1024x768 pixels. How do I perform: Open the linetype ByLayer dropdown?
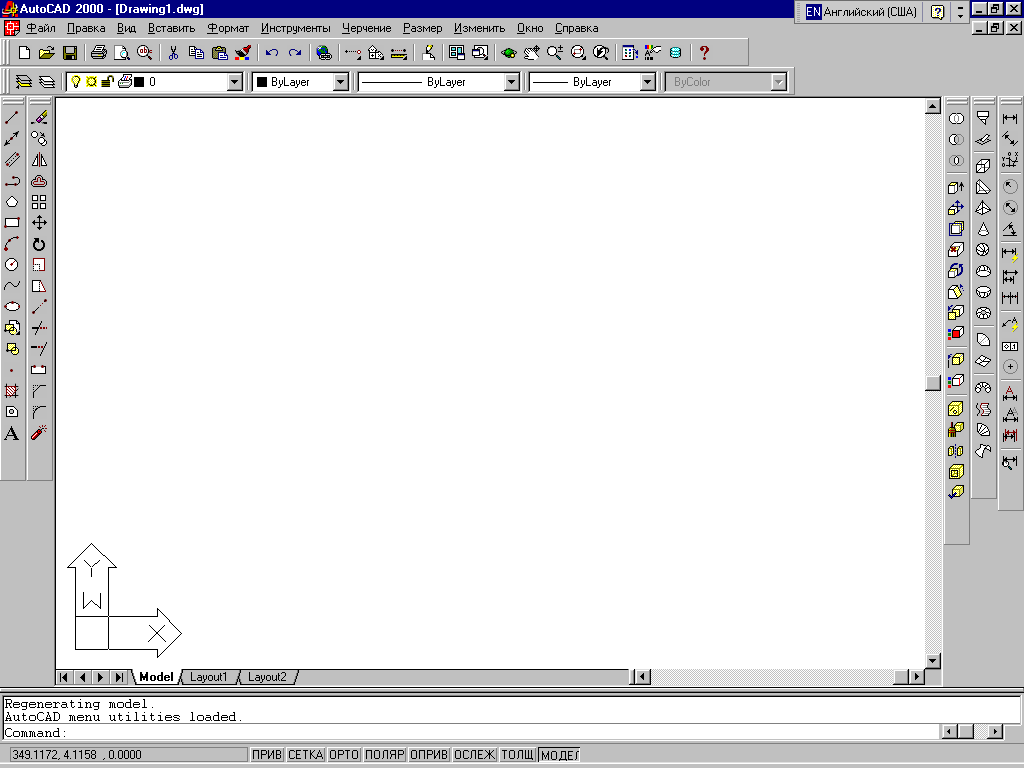click(x=512, y=82)
